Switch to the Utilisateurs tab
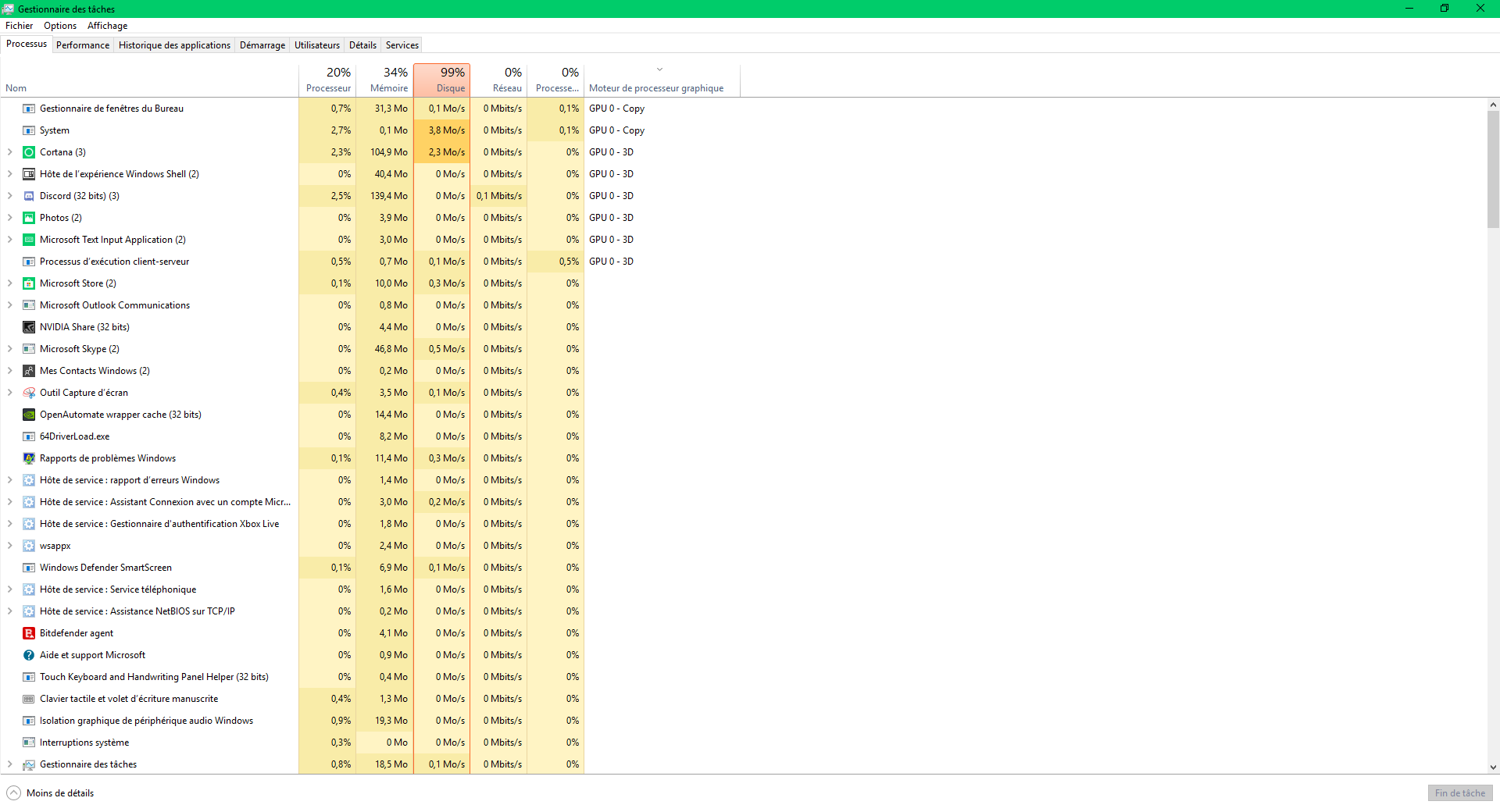 [317, 45]
